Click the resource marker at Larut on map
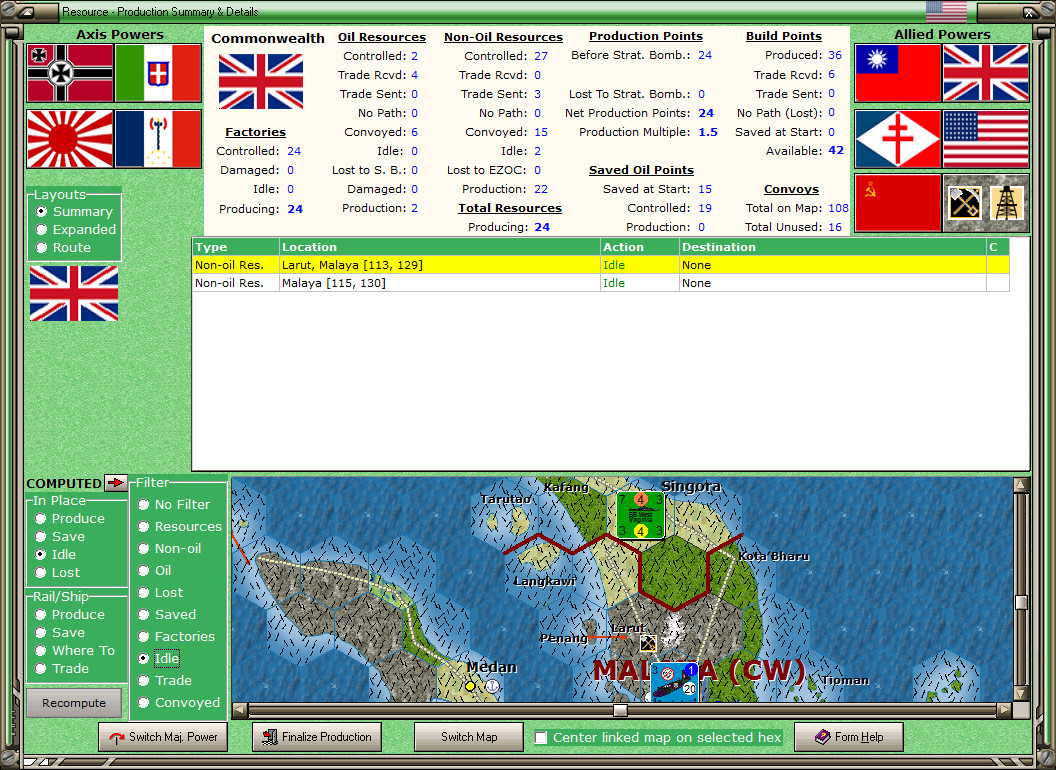 [x=648, y=643]
